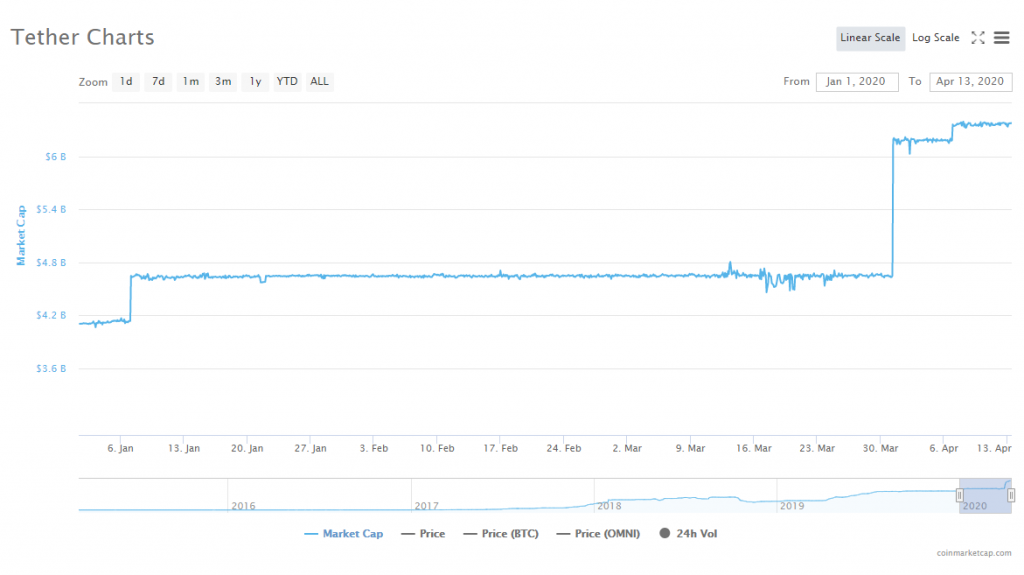The height and width of the screenshot is (575, 1024).
Task: Open the coinmarketcap.com credit link
Action: tap(974, 553)
